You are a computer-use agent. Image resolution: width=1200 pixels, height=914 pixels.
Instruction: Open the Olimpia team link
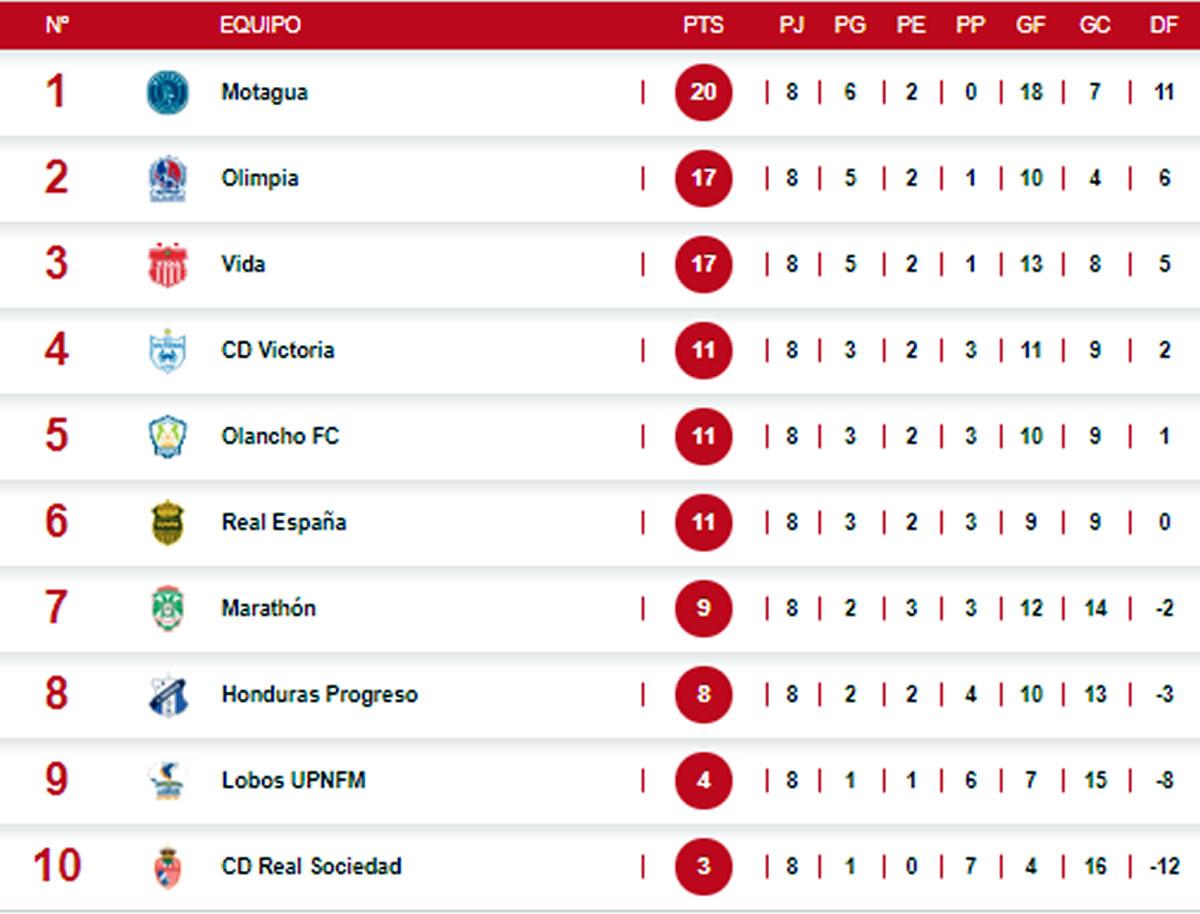(260, 179)
